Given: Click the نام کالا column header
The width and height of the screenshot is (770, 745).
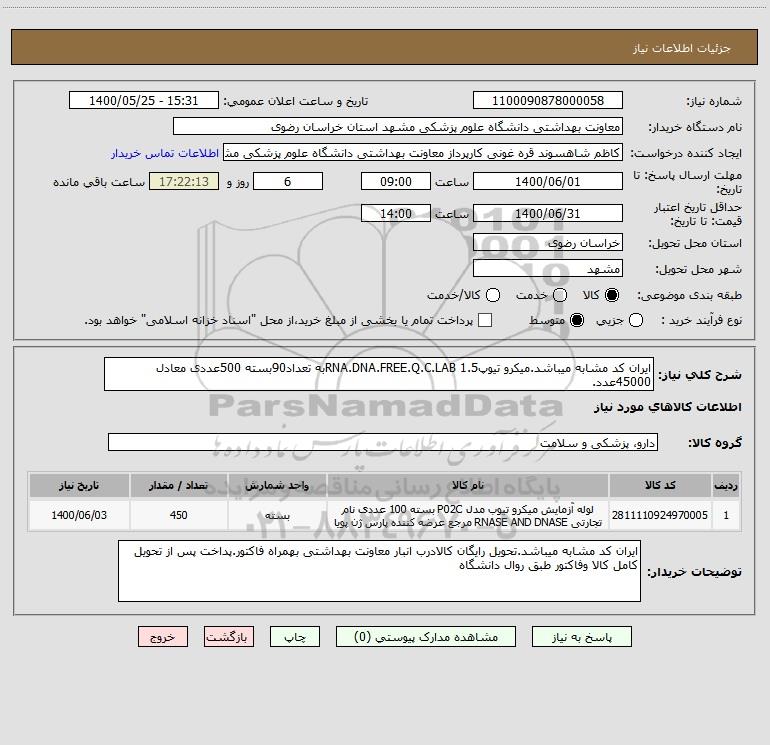Looking at the screenshot, I should click(468, 486).
